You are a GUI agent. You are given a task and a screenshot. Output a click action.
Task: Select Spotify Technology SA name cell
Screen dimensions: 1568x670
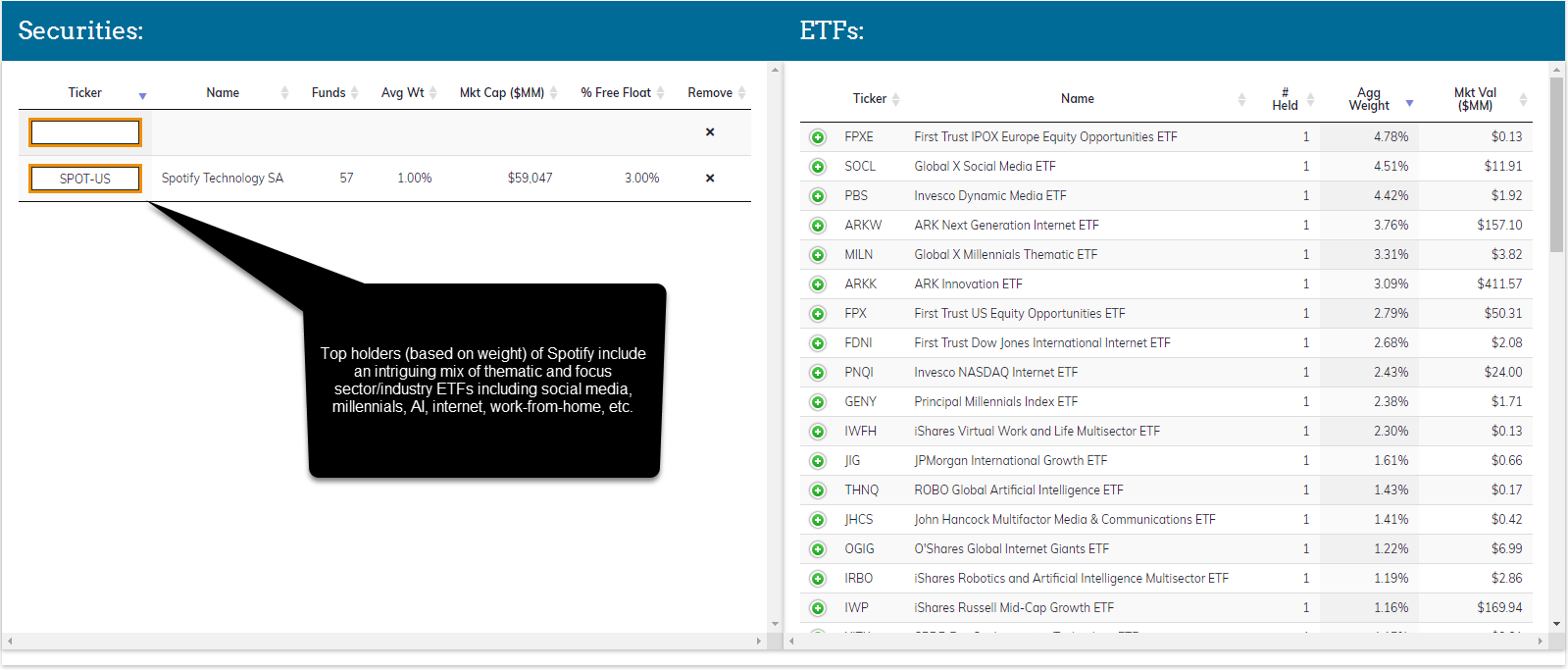pos(223,179)
